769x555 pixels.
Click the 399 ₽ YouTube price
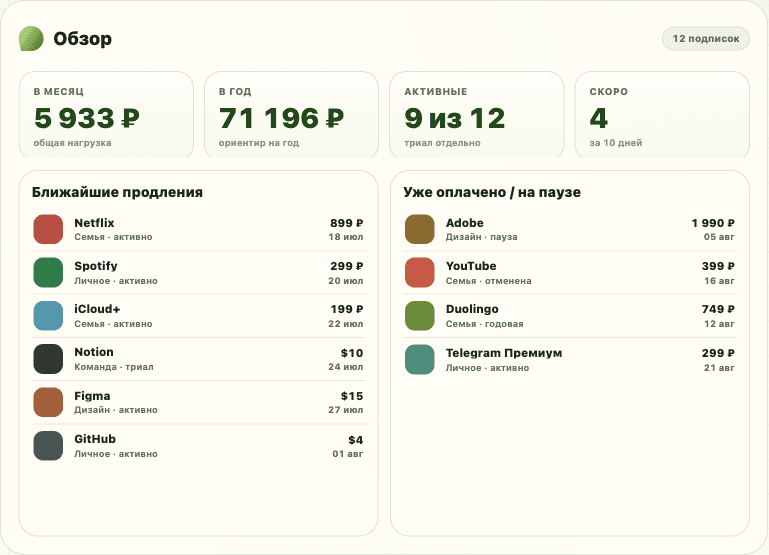[718, 266]
